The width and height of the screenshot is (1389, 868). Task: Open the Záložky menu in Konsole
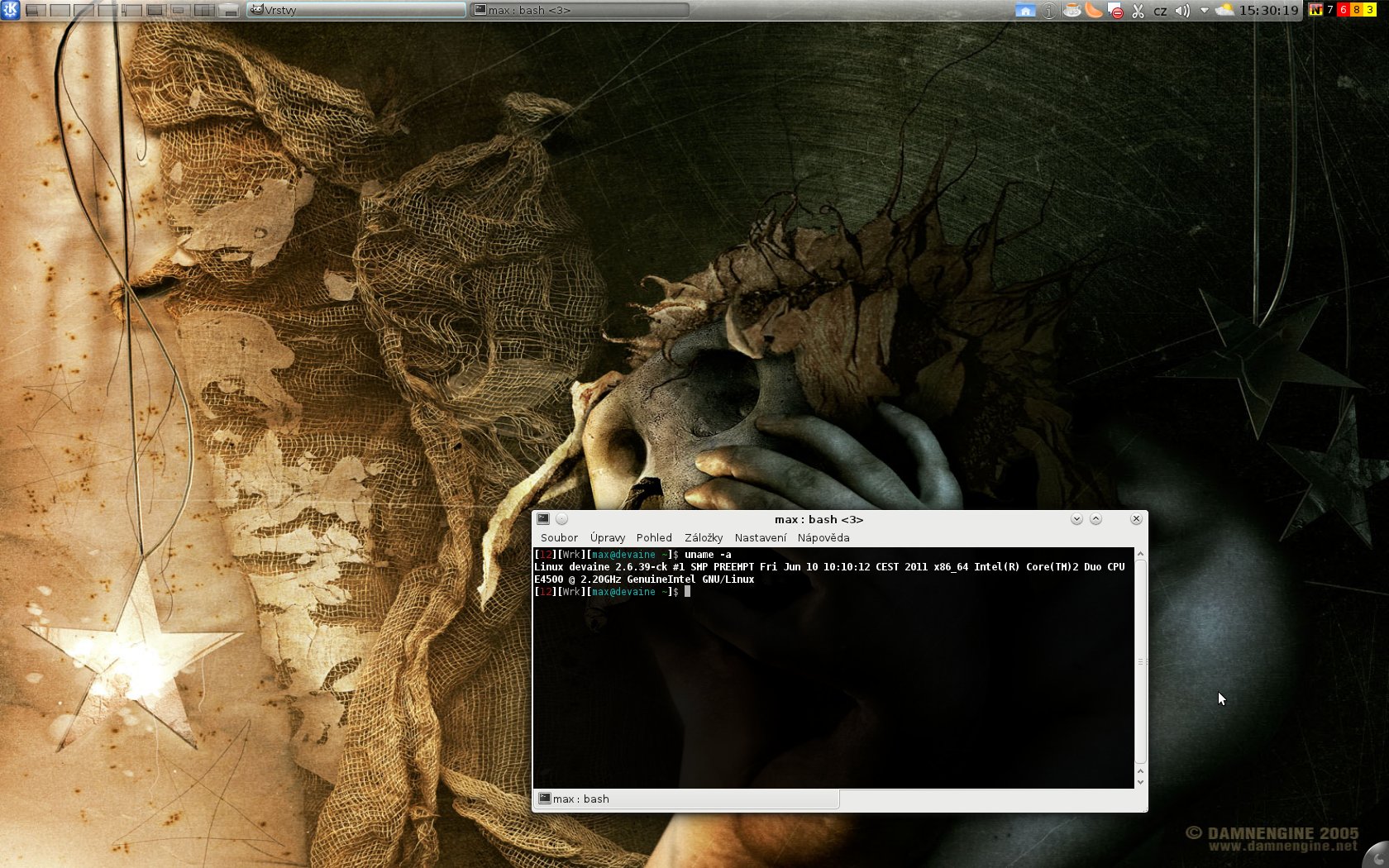703,537
